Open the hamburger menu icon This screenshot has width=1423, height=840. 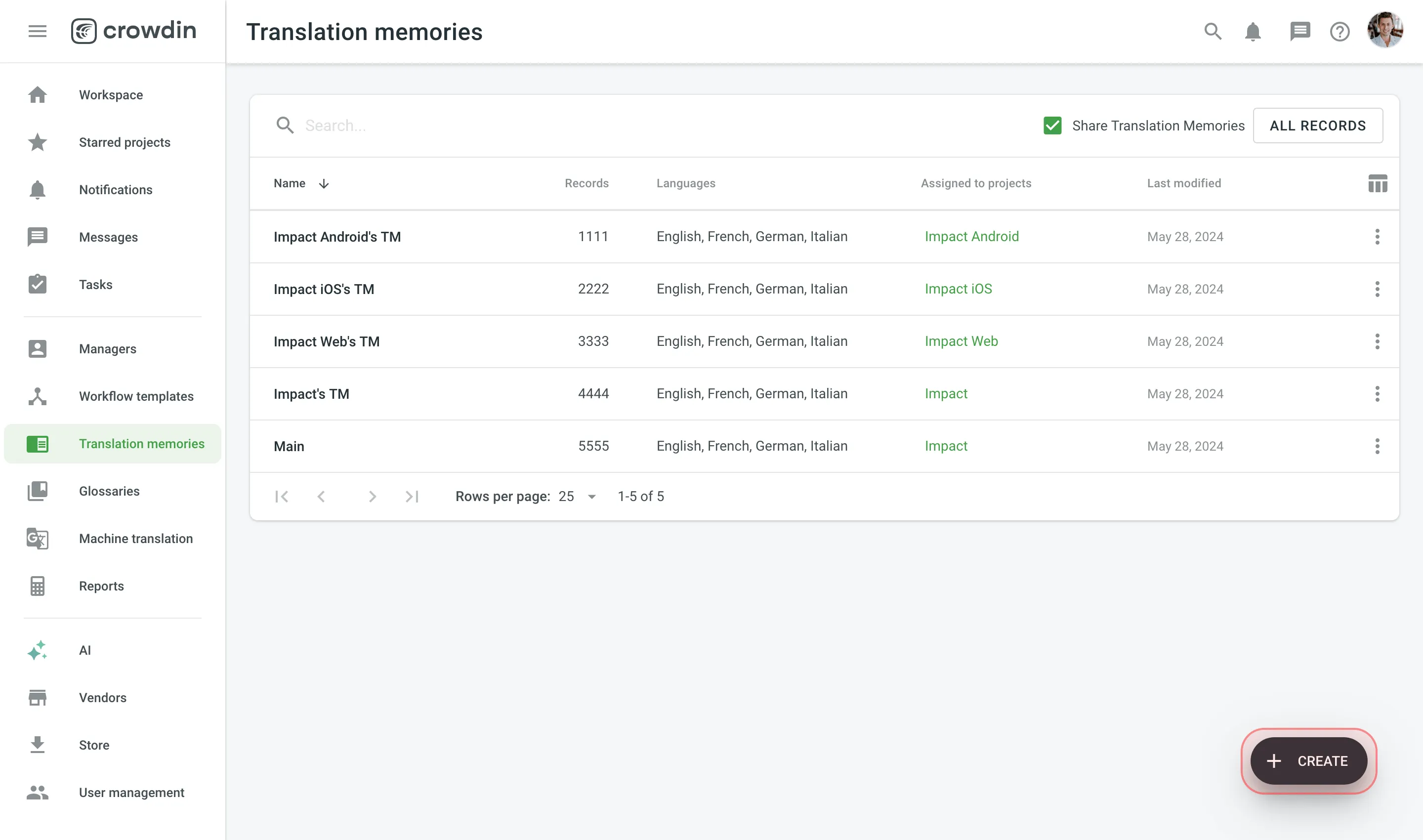click(38, 31)
